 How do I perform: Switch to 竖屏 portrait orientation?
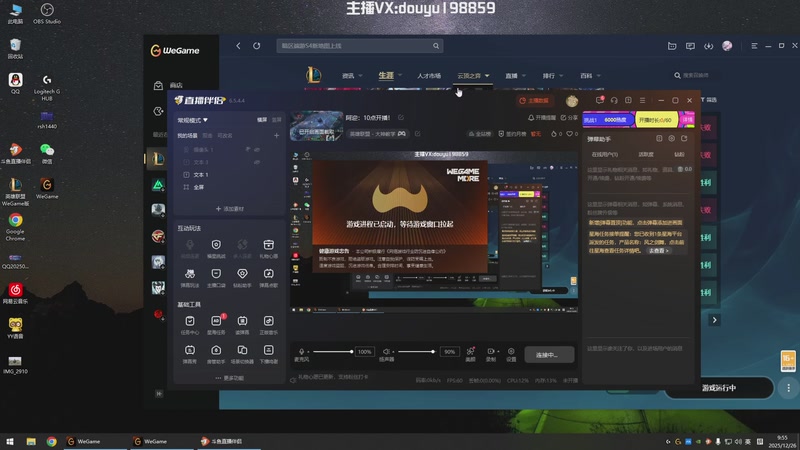tap(277, 120)
